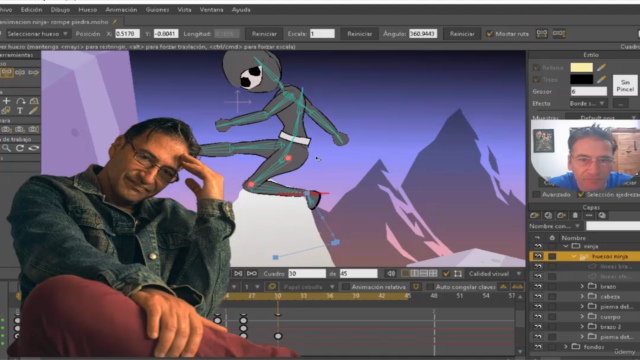Open layer options dots icon in Capas
This screenshot has height=360, width=640.
pyautogui.click(x=589, y=215)
